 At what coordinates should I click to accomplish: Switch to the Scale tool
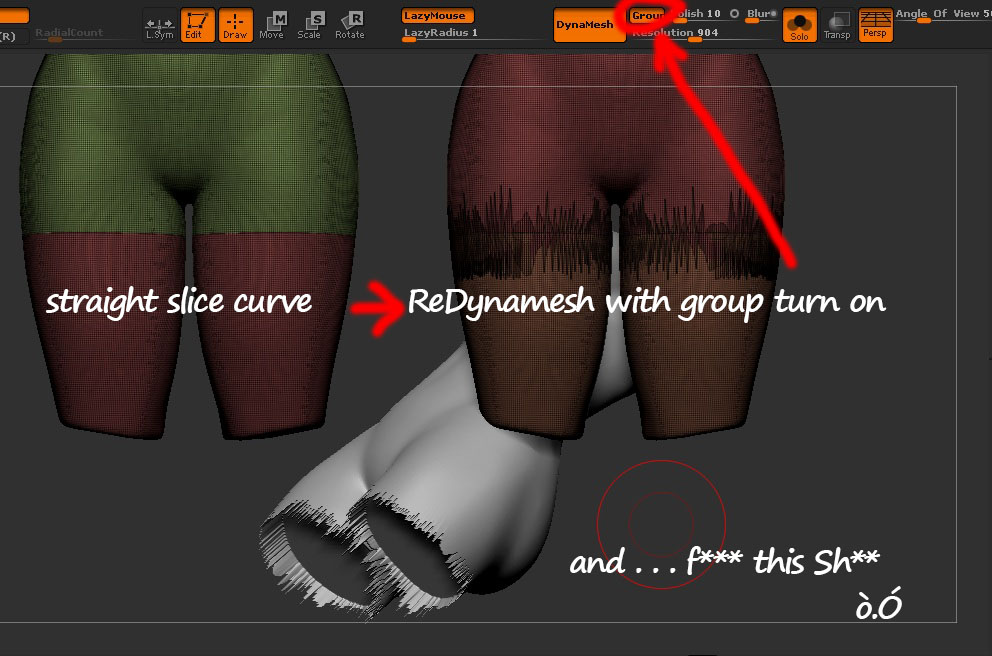[x=310, y=26]
